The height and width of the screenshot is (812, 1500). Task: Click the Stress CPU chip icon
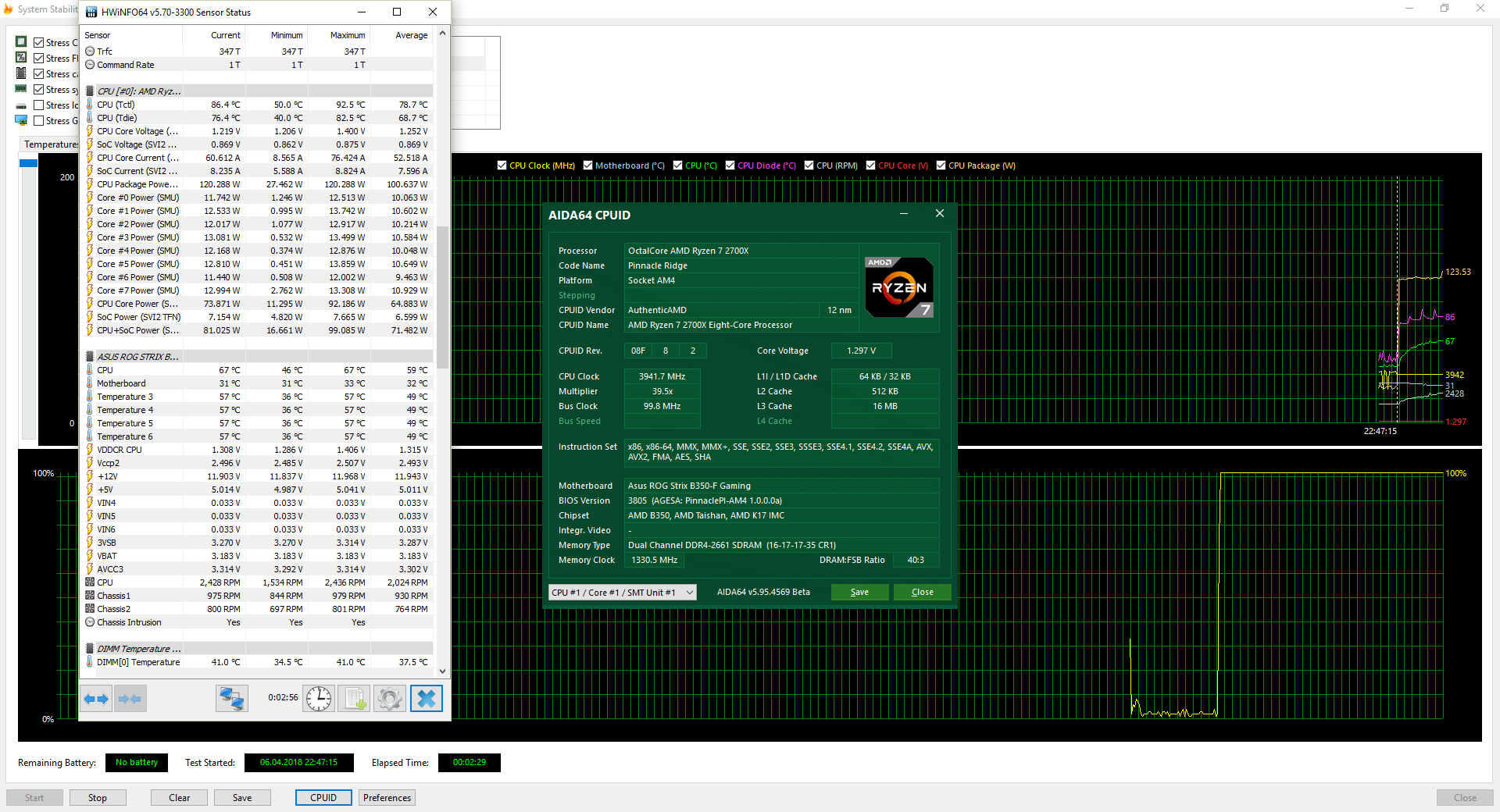coord(21,42)
